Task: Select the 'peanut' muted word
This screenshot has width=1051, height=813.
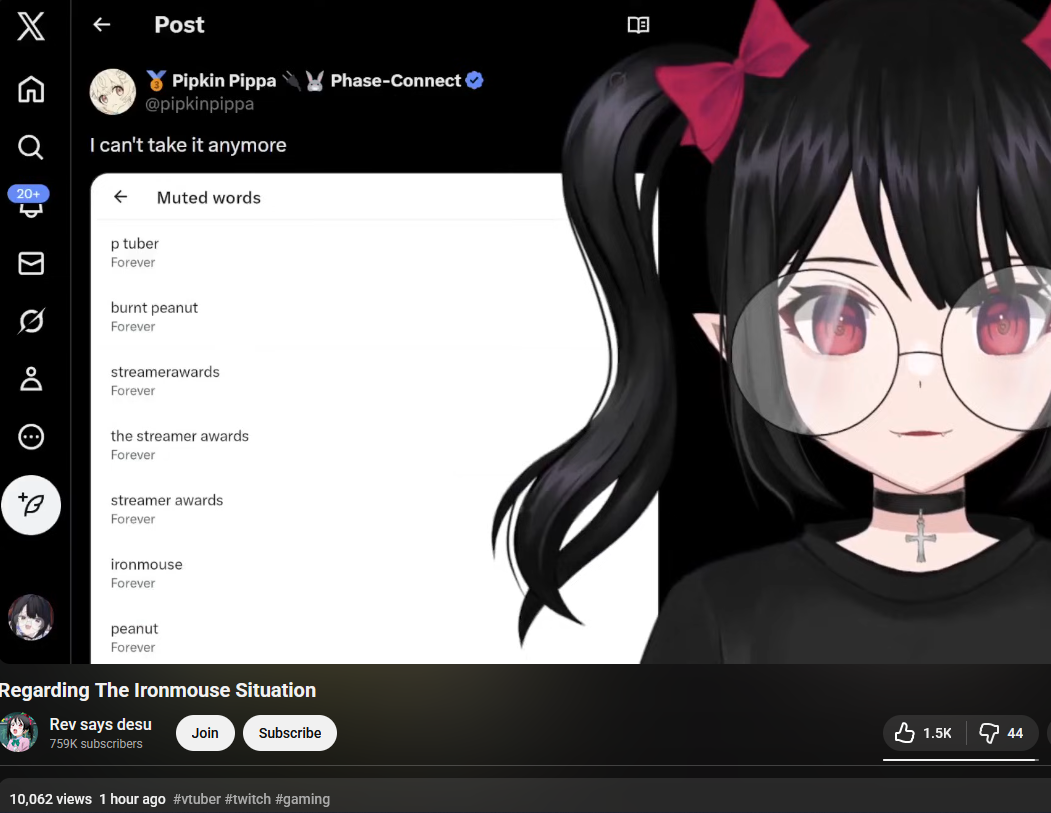Action: [134, 629]
